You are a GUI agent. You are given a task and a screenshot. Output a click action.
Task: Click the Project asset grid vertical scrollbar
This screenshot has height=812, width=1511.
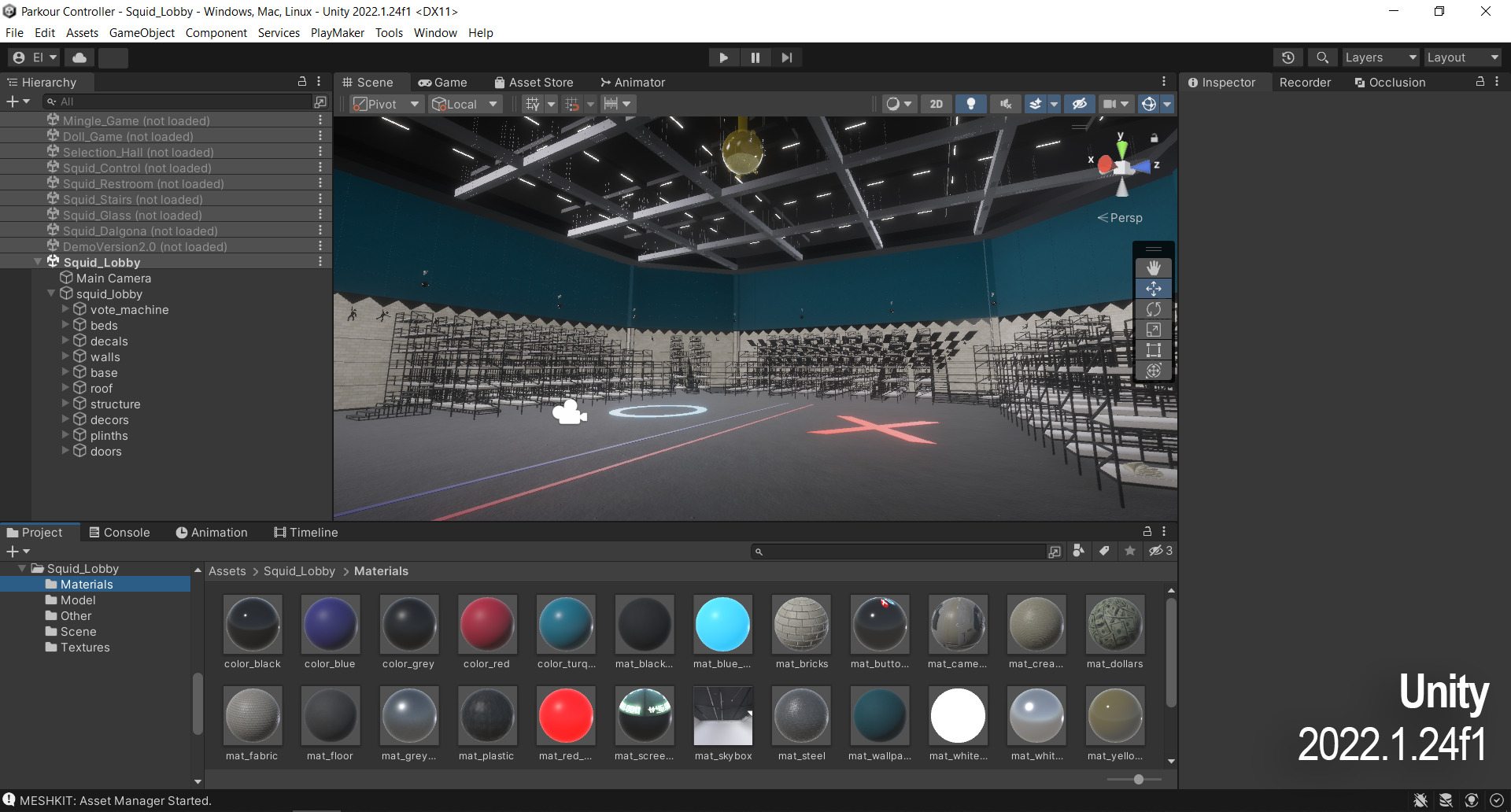coord(1171,653)
